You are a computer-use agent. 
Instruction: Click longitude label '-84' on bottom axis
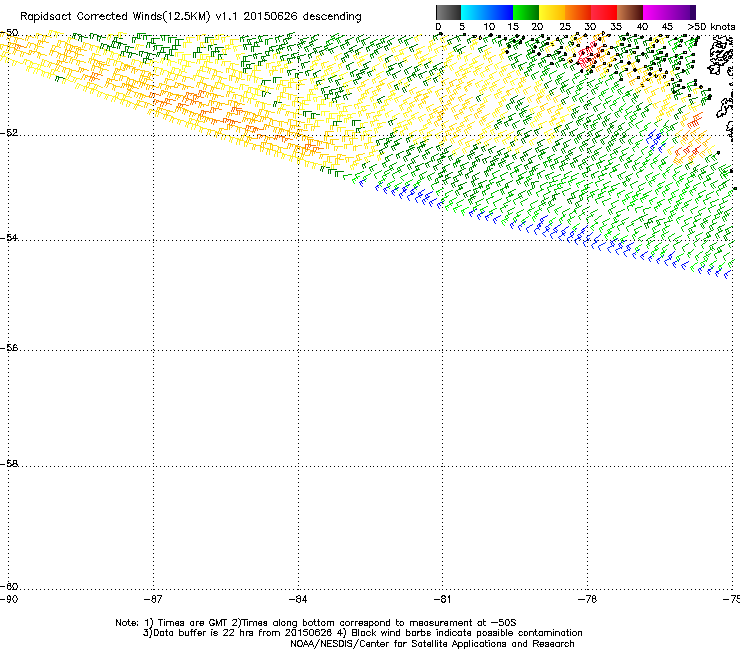pyautogui.click(x=298, y=599)
